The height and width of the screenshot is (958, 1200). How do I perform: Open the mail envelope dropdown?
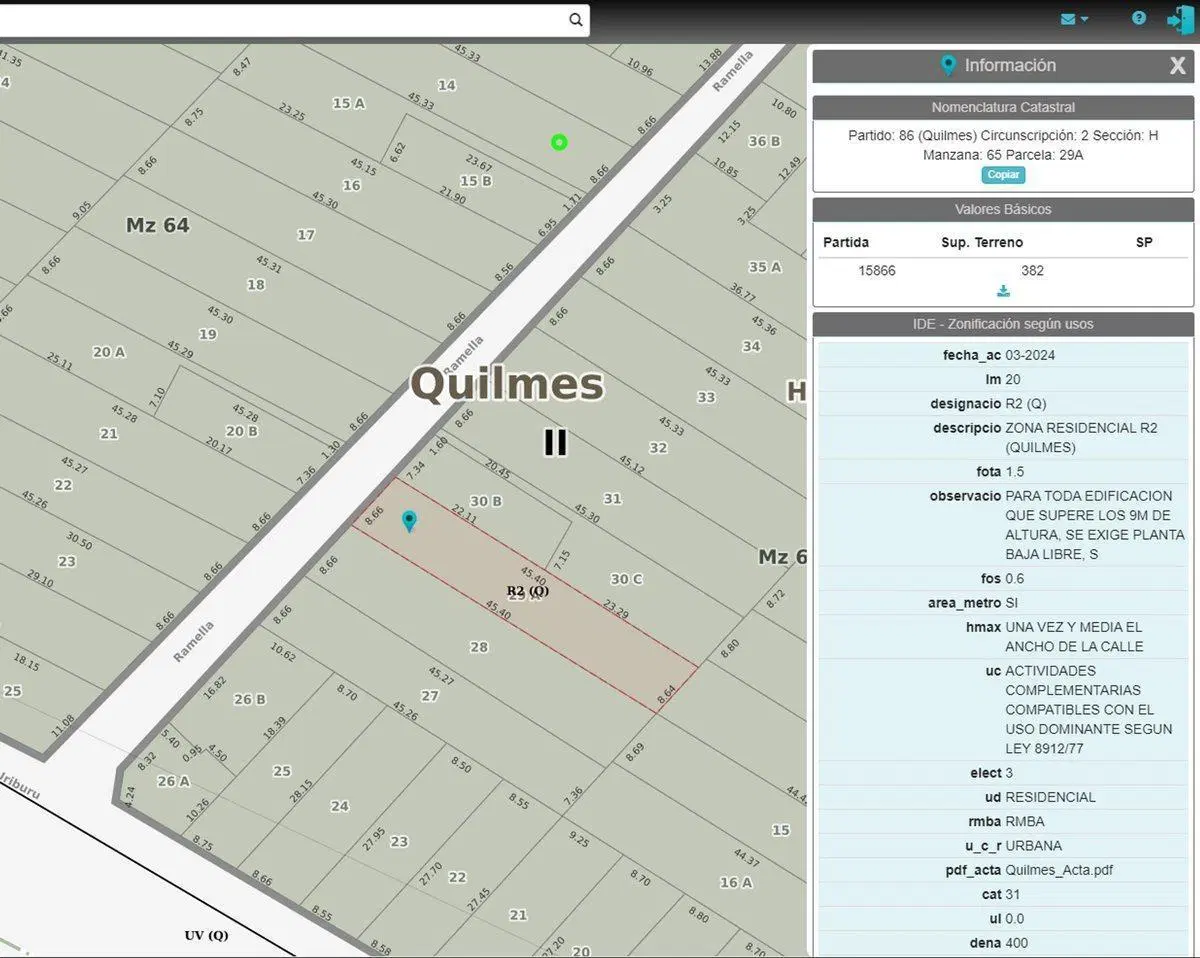1074,19
